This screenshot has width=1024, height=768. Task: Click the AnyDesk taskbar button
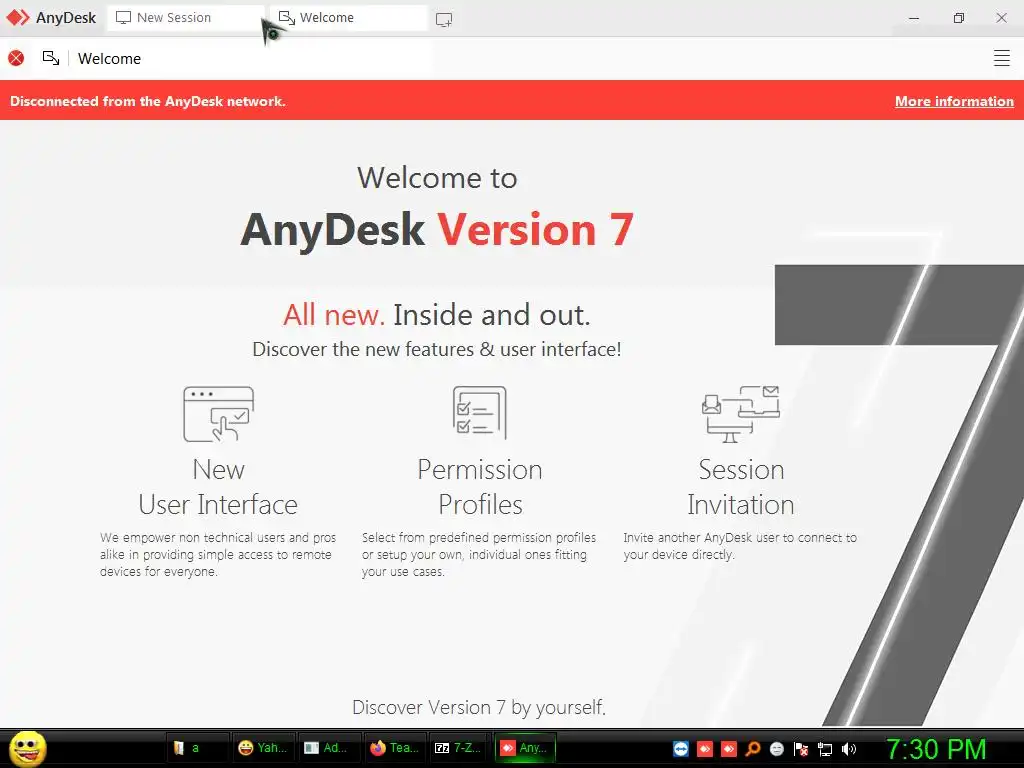pyautogui.click(x=526, y=748)
